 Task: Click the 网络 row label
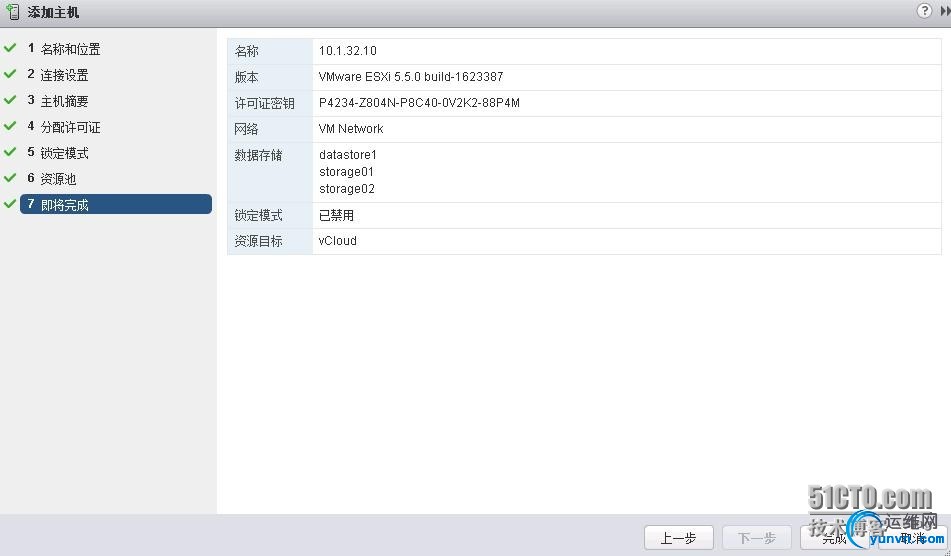[x=246, y=129]
